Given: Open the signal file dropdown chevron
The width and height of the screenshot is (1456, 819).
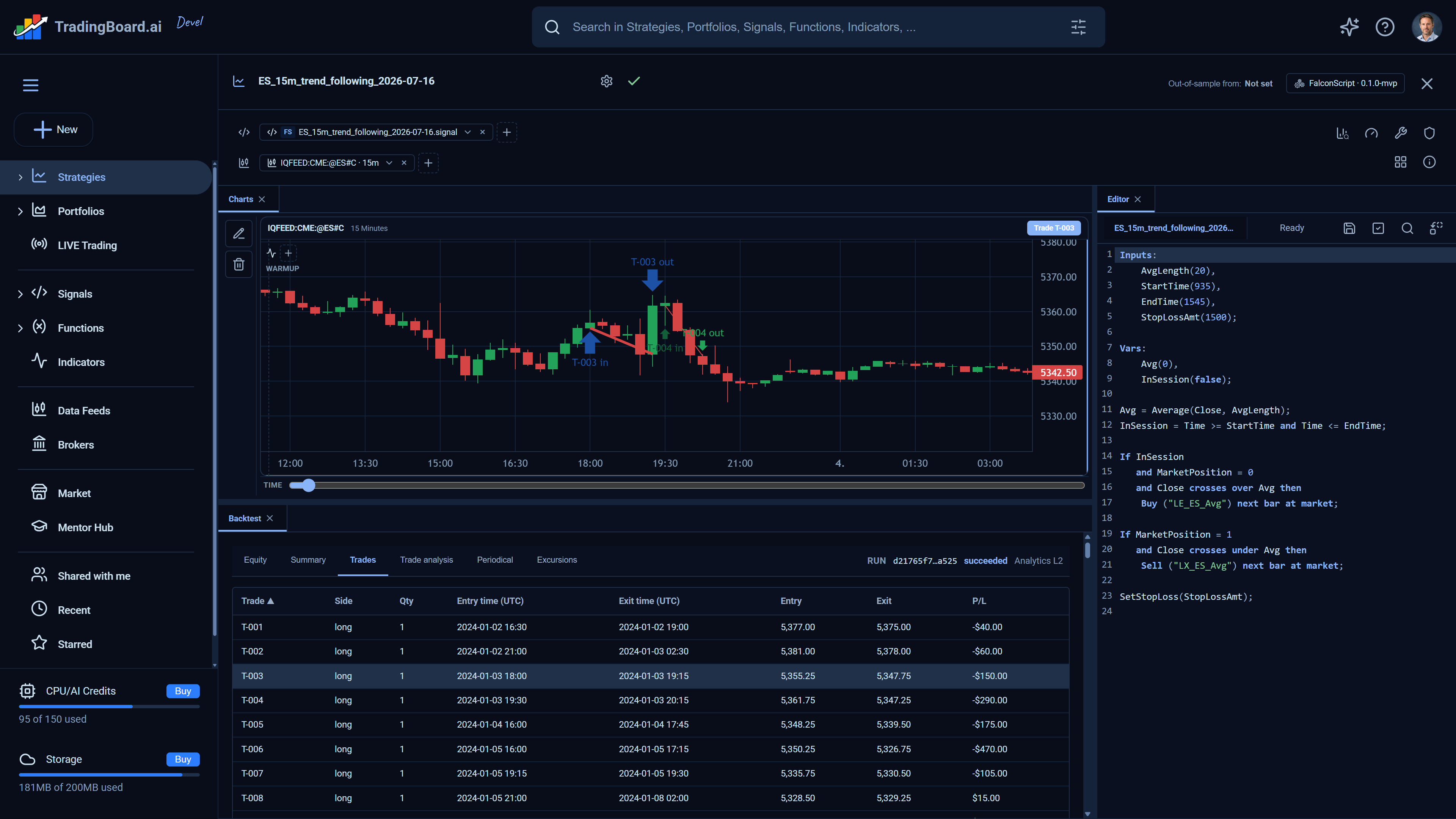Looking at the screenshot, I should coord(468,132).
